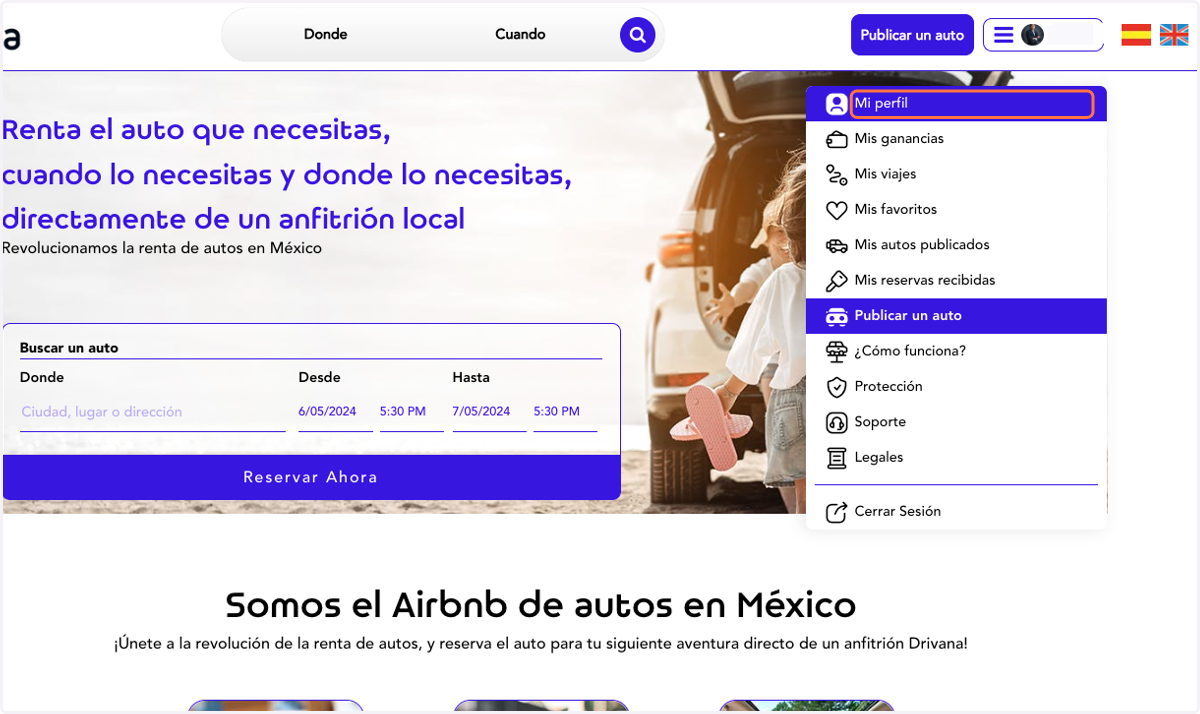Screen dimensions: 1200x714
Task: Click the Cerrar Sesión exit icon
Action: (x=836, y=512)
